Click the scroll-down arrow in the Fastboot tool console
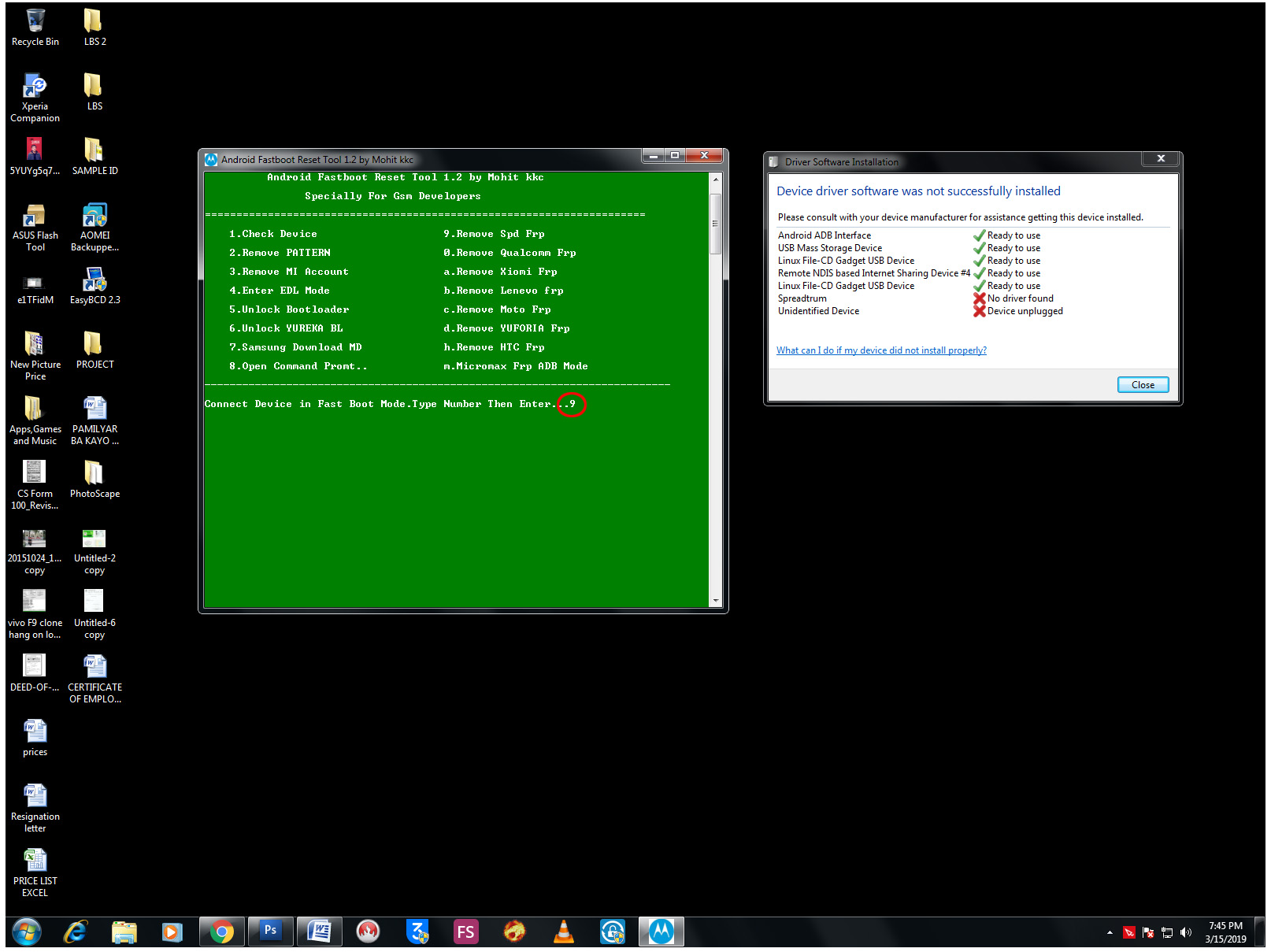 [716, 601]
